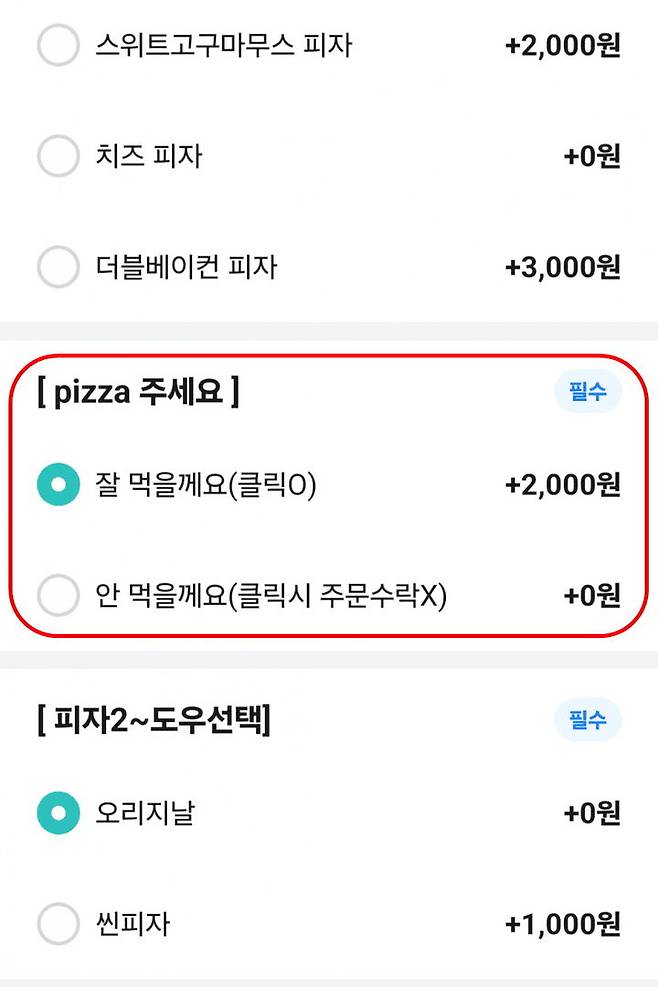Click +0원 next to 안 먹을께요

(592, 595)
